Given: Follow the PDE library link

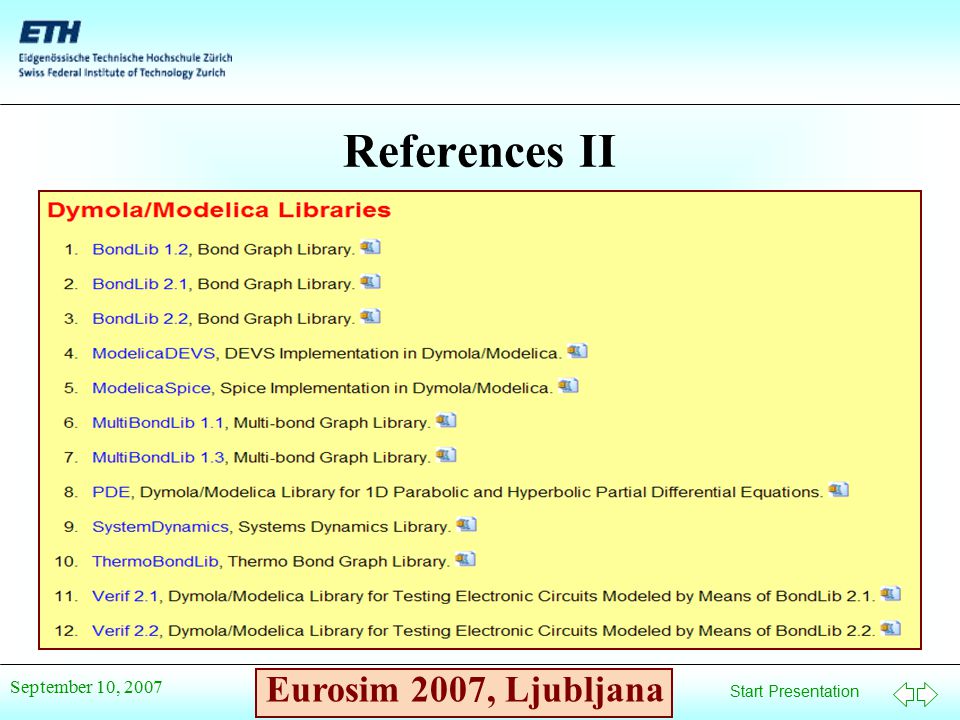Looking at the screenshot, I should [x=111, y=492].
